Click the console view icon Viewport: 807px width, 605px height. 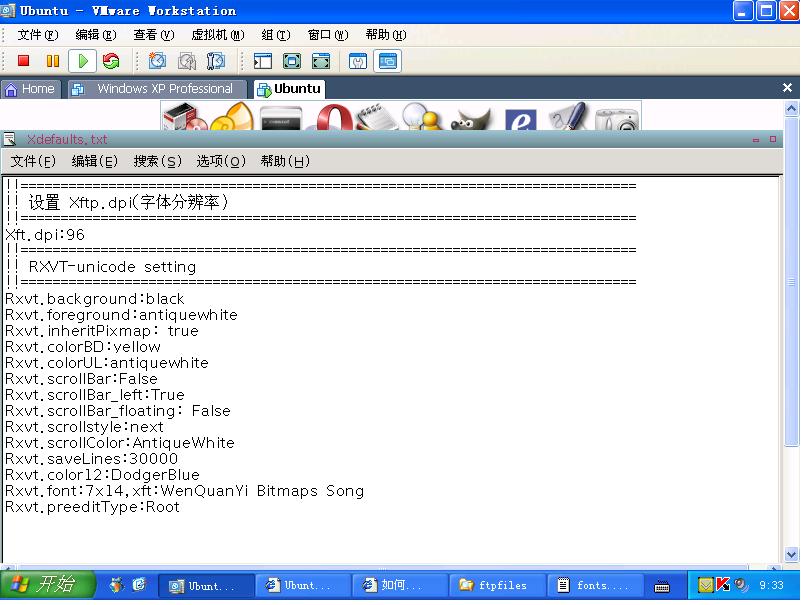(388, 61)
